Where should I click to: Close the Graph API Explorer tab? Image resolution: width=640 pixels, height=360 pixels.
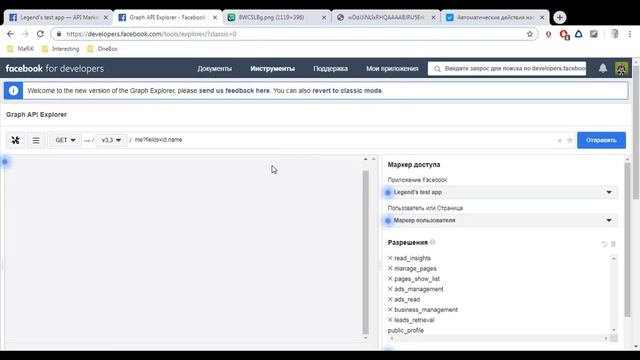[x=215, y=18]
